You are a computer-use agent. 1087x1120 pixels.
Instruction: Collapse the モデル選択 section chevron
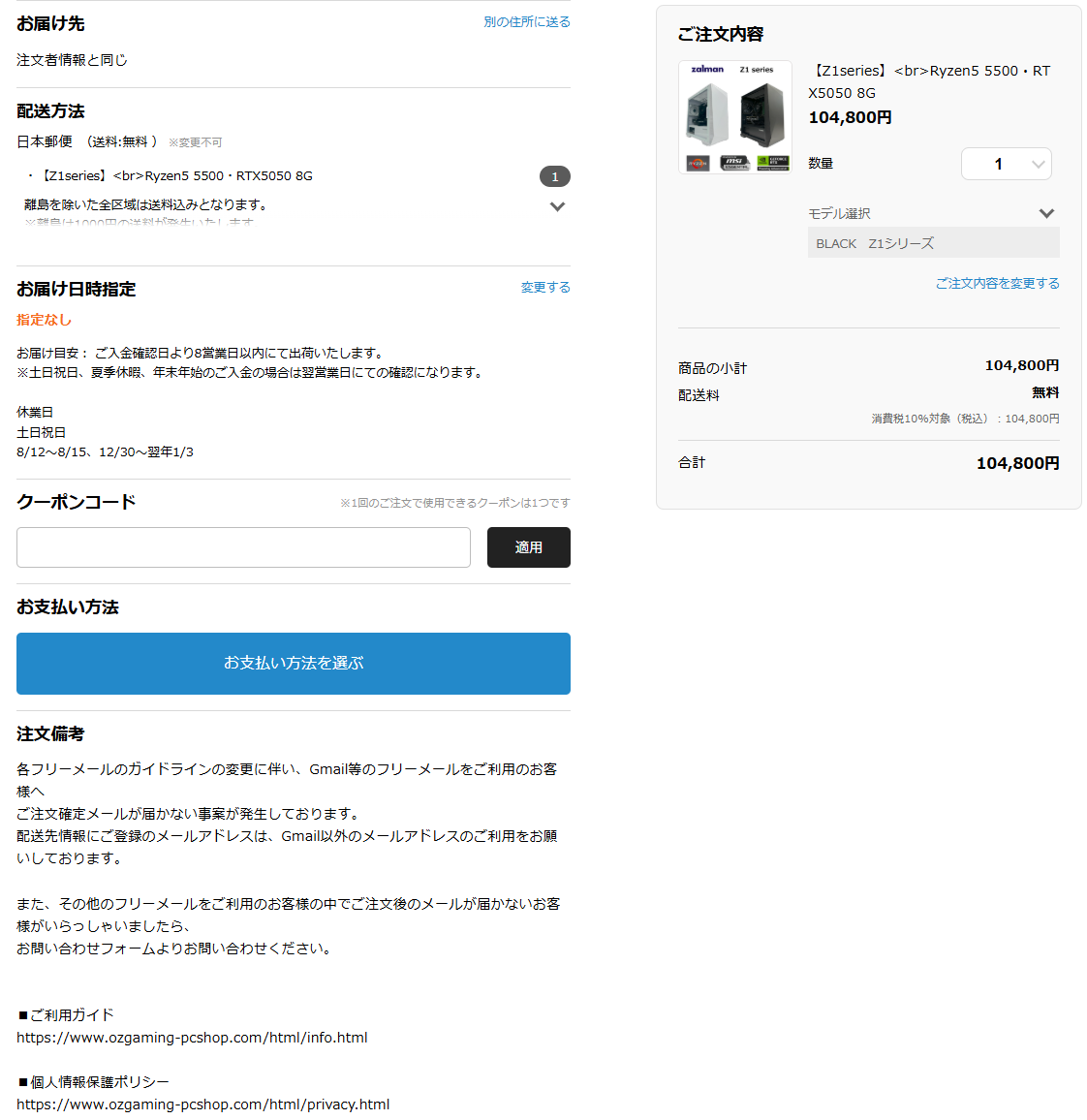coord(1046,213)
